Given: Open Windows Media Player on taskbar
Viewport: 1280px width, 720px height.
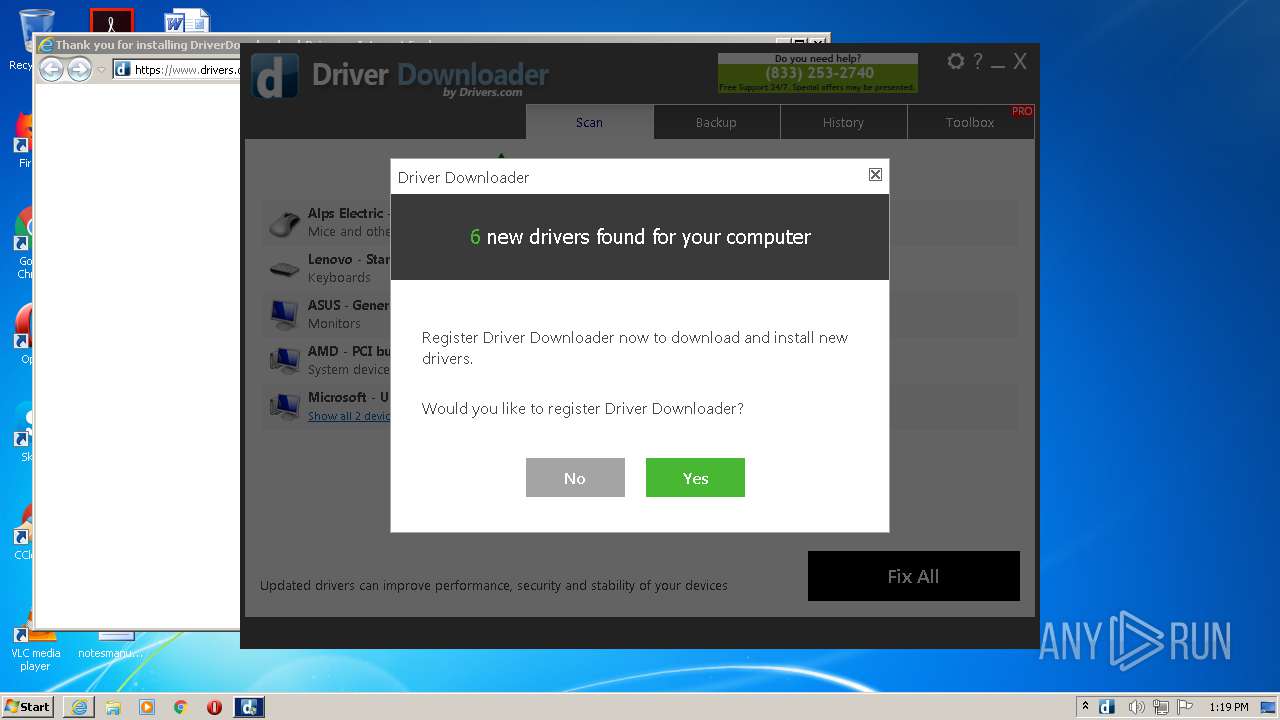Looking at the screenshot, I should [x=147, y=707].
